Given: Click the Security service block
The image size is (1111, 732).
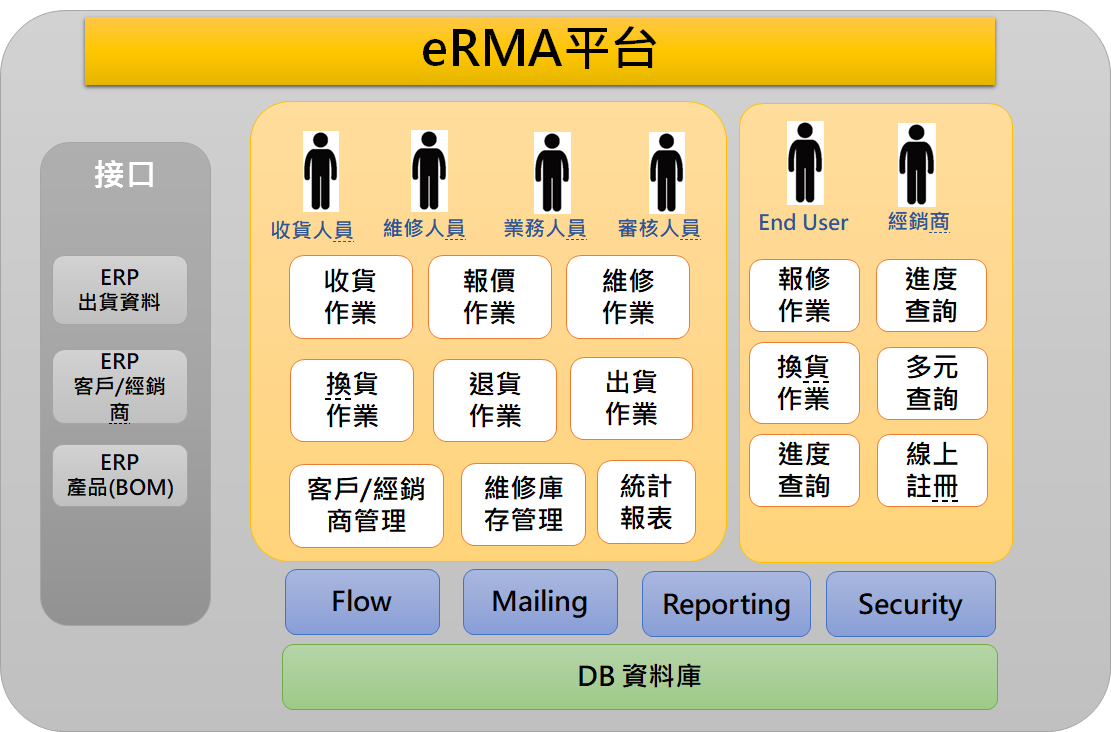Looking at the screenshot, I should (910, 604).
